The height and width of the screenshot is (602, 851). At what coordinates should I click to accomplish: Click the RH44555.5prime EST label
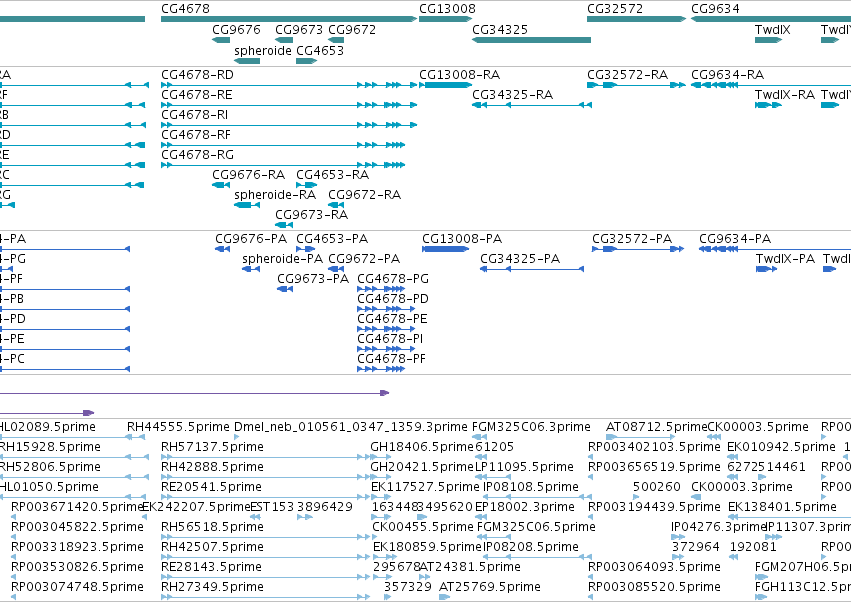tap(179, 427)
